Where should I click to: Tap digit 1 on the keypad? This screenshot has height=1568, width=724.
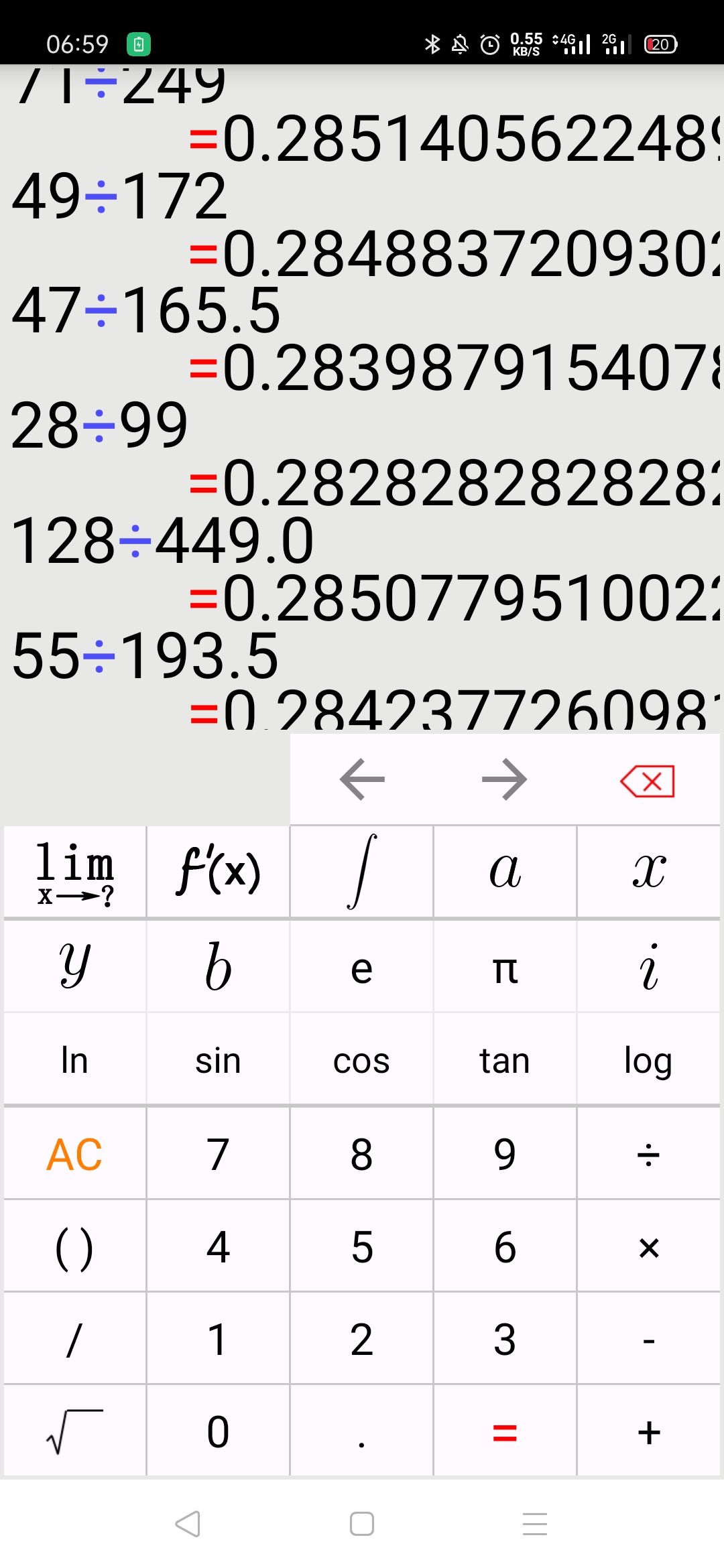[x=218, y=1339]
